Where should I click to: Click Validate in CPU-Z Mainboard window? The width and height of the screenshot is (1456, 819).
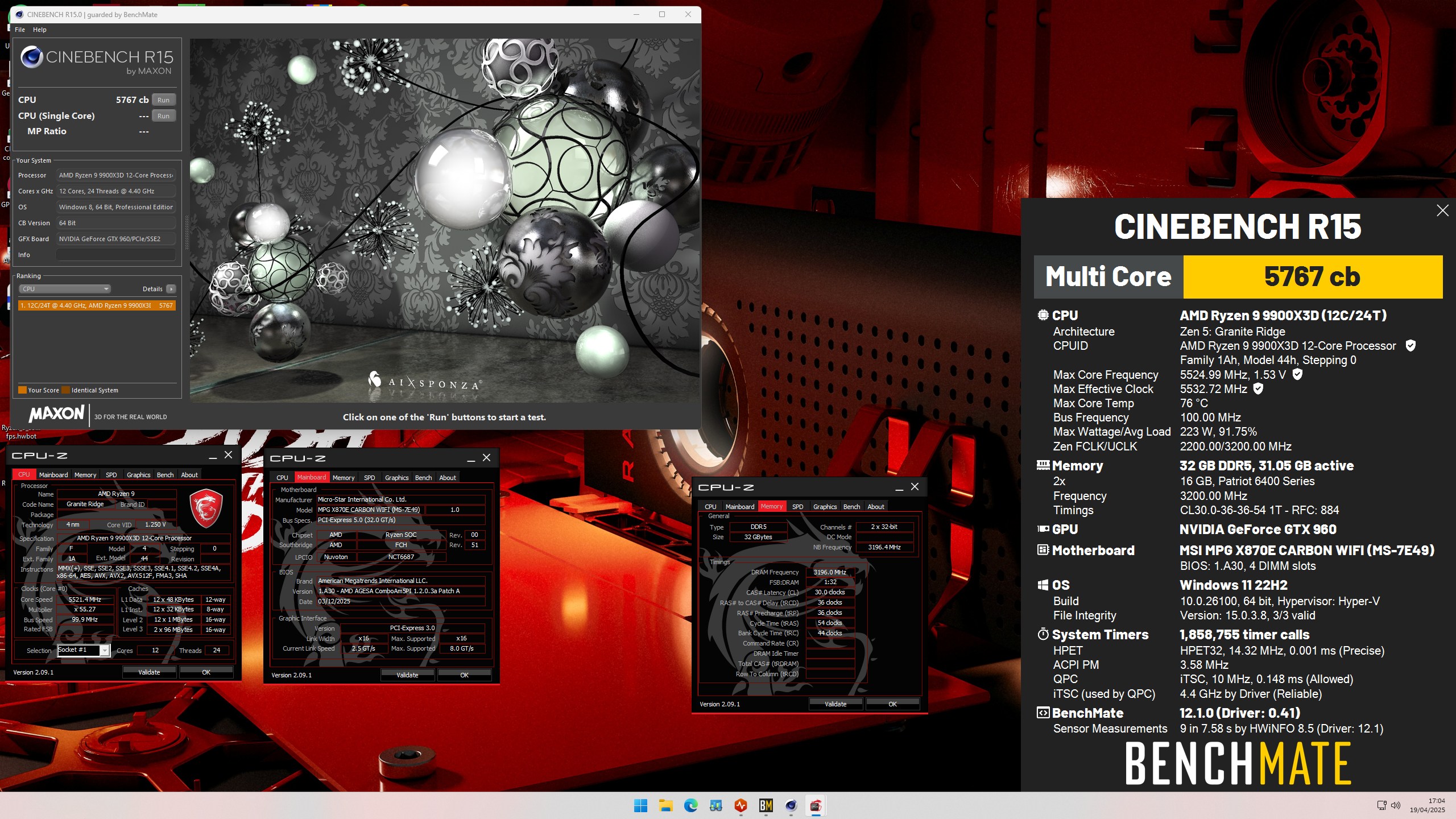(407, 675)
